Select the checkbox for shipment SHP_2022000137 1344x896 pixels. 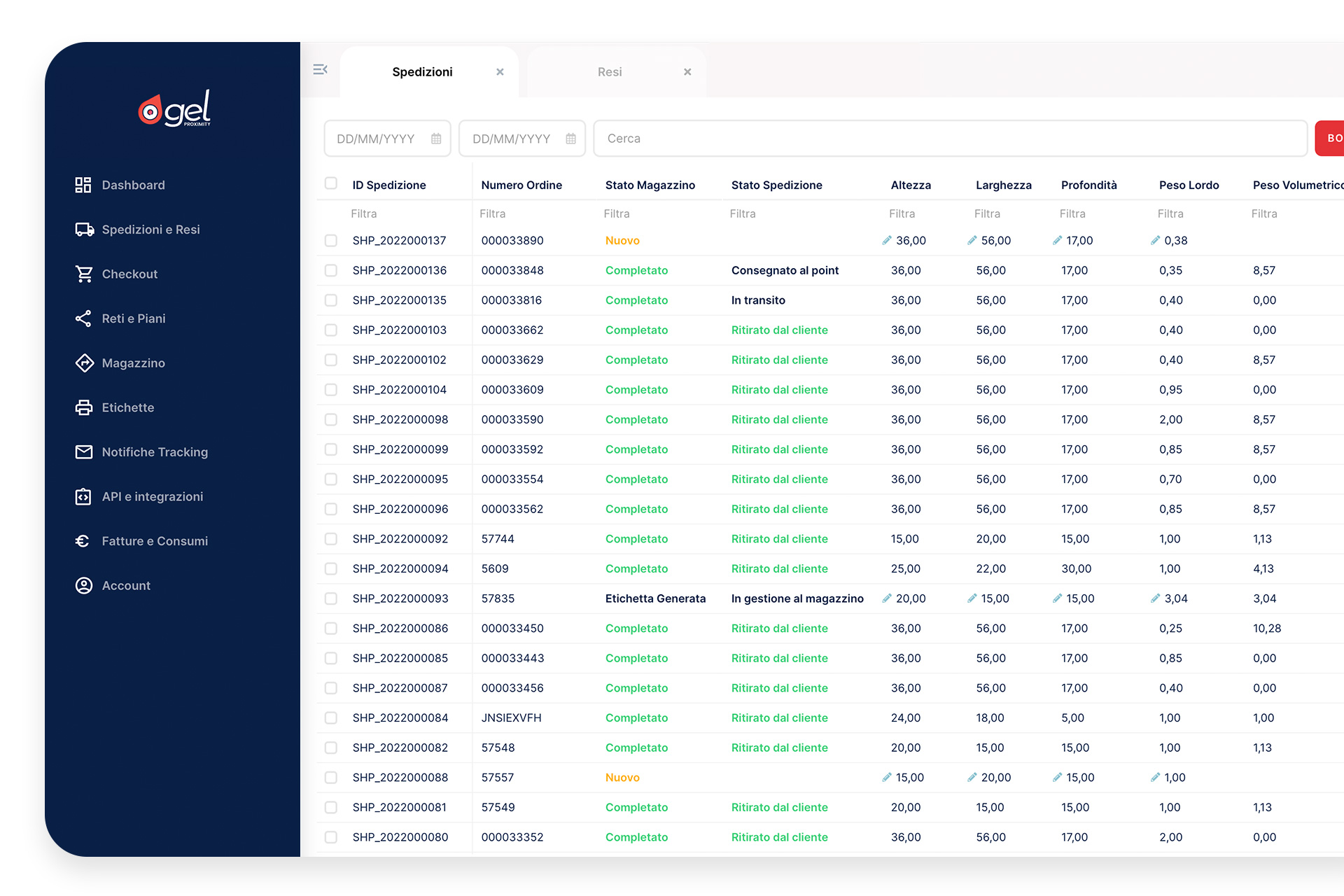(x=330, y=240)
